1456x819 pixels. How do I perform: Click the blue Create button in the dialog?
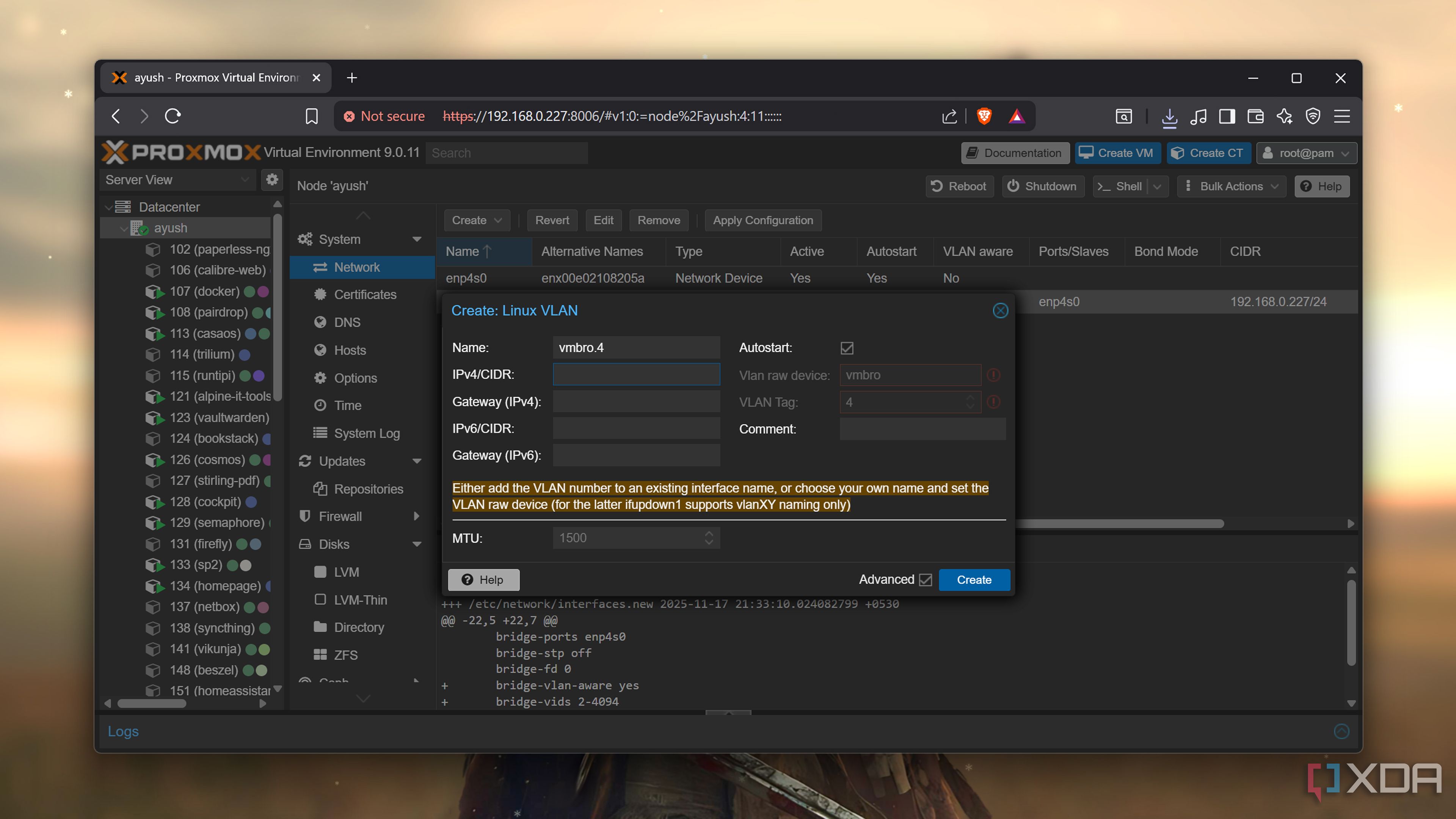click(974, 580)
